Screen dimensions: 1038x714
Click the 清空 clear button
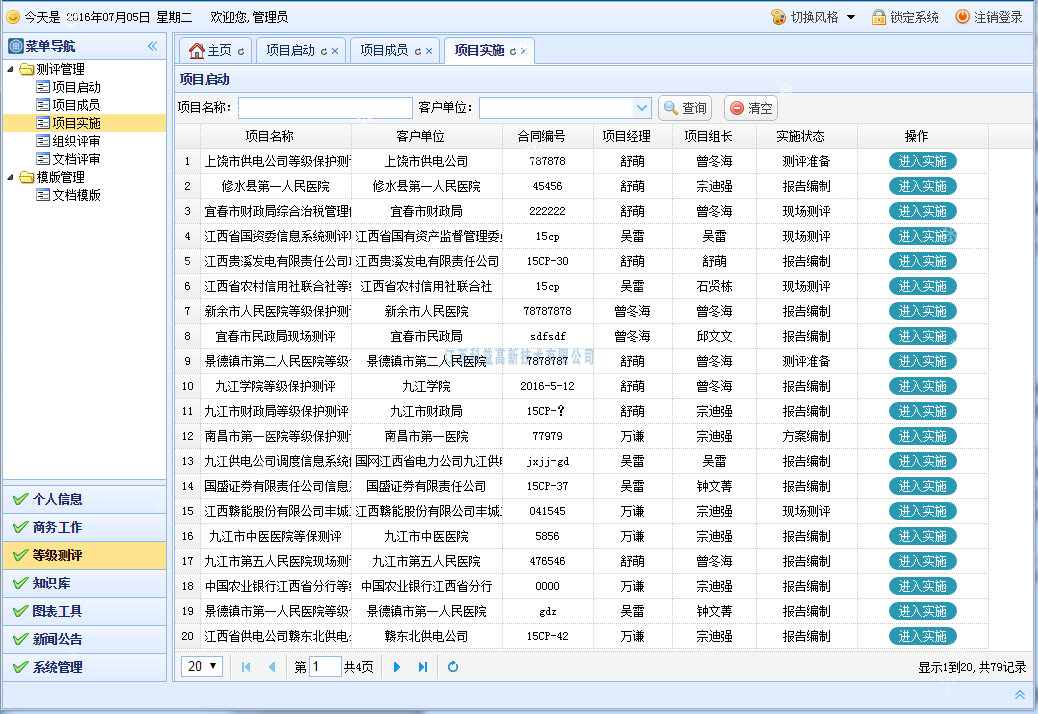tap(751, 108)
